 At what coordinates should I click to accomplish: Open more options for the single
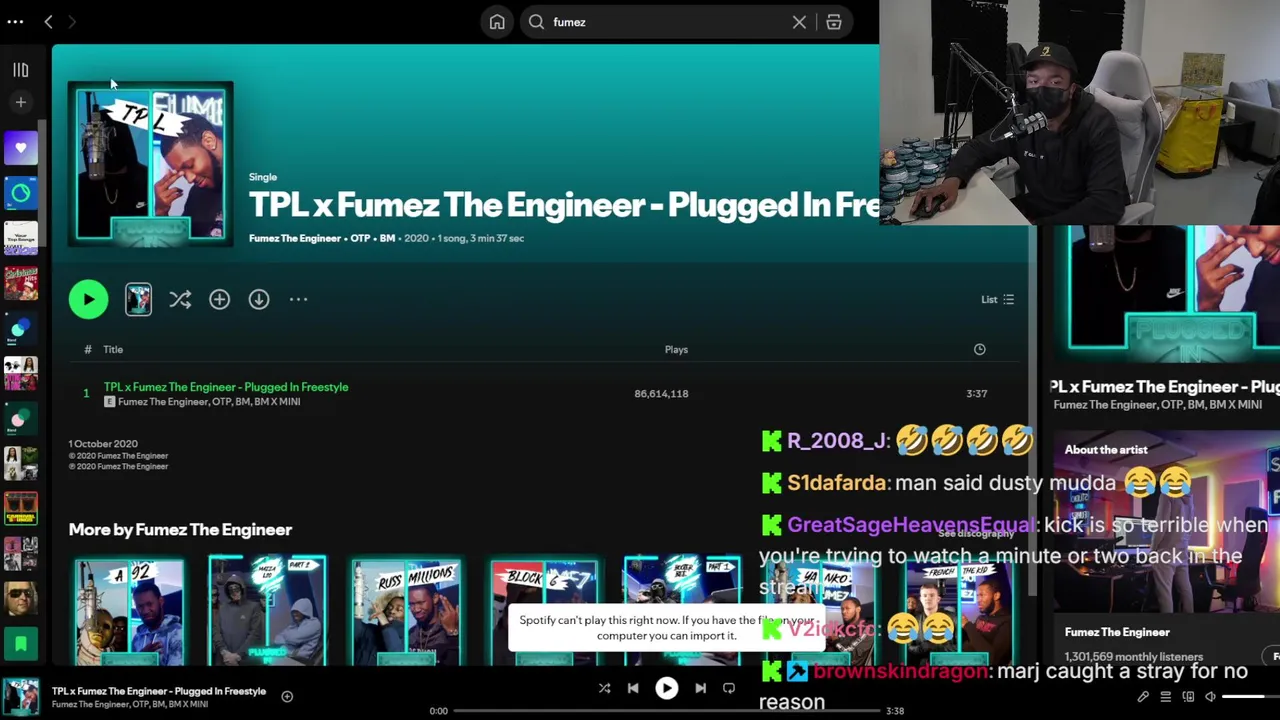point(298,299)
